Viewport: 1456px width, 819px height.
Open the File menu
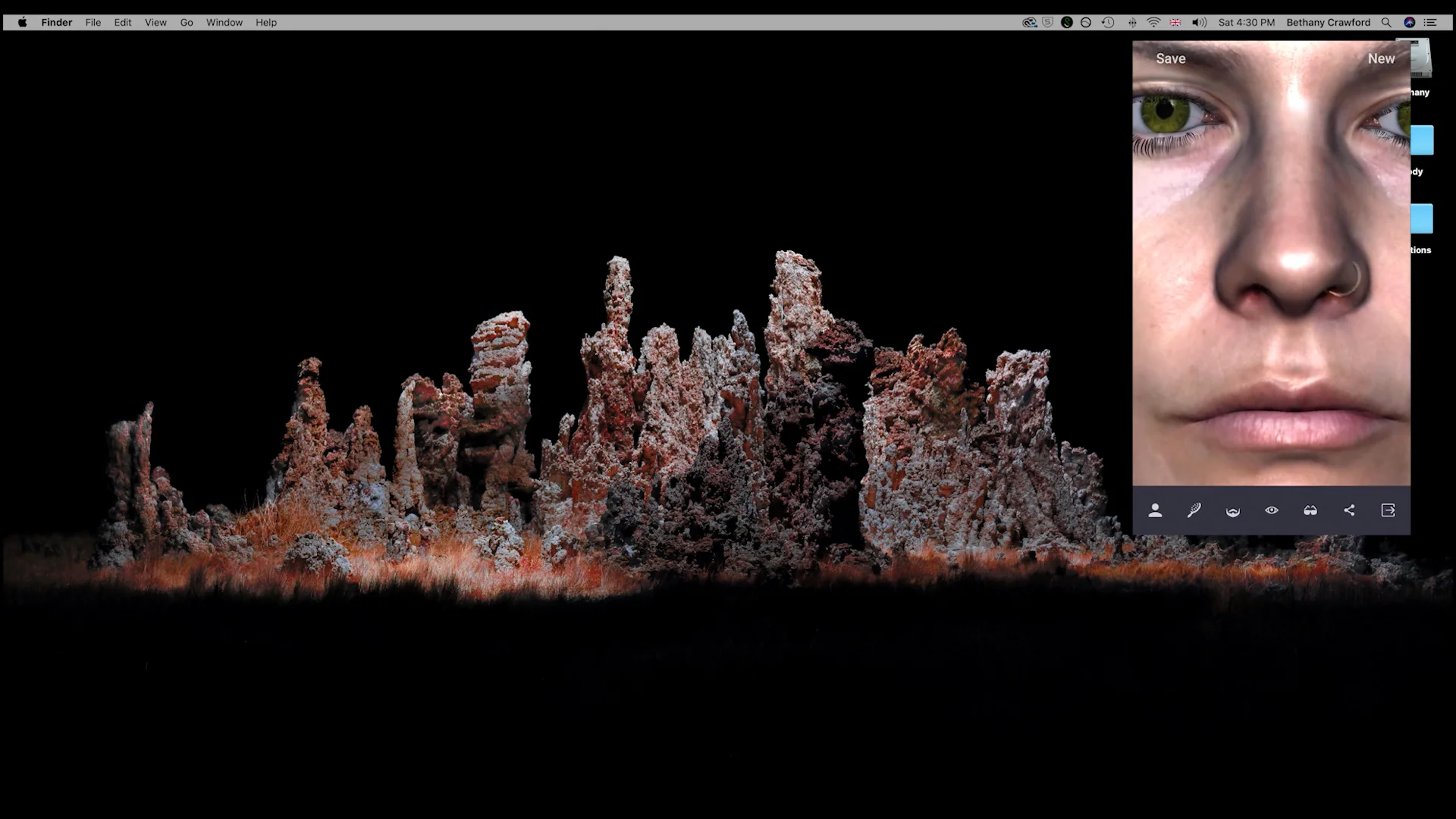pyautogui.click(x=93, y=22)
